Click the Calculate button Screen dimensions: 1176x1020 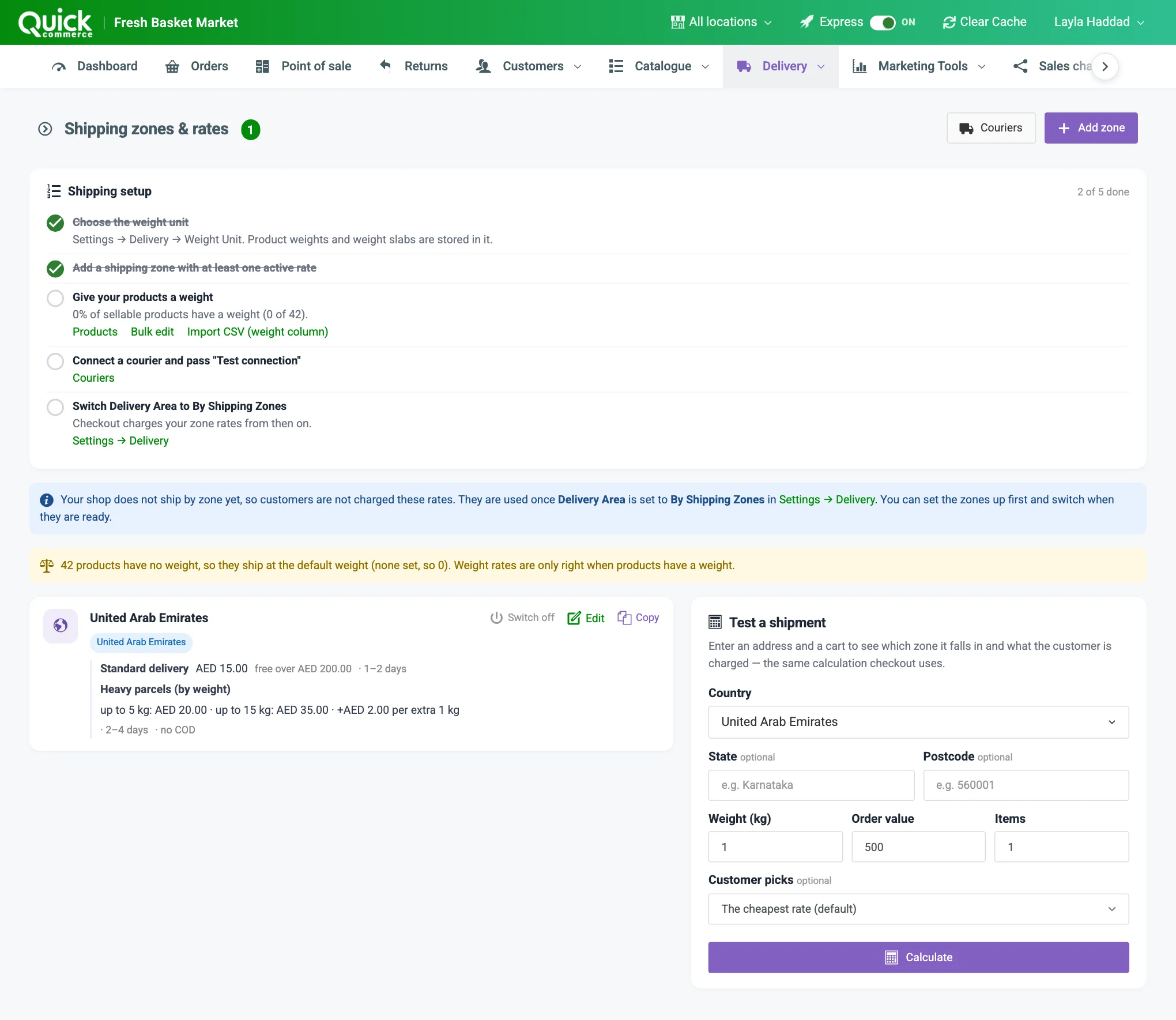[918, 957]
